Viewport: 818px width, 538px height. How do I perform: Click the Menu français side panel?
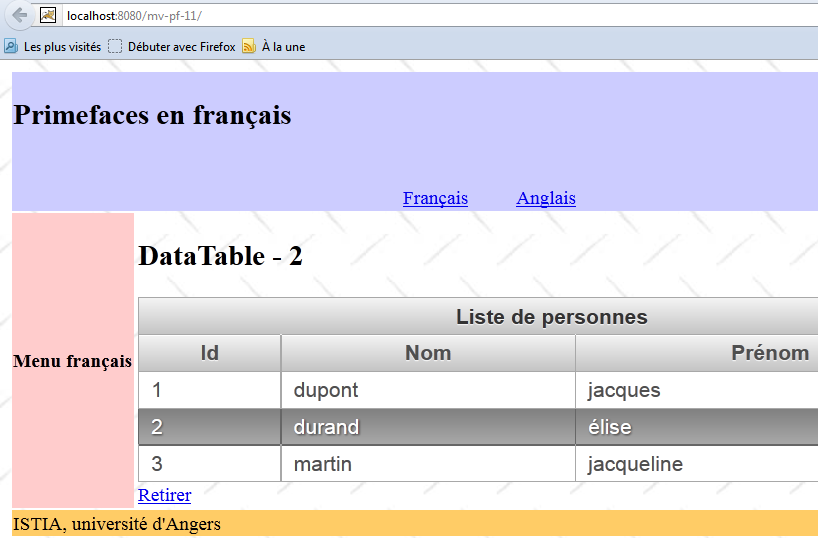click(x=72, y=361)
